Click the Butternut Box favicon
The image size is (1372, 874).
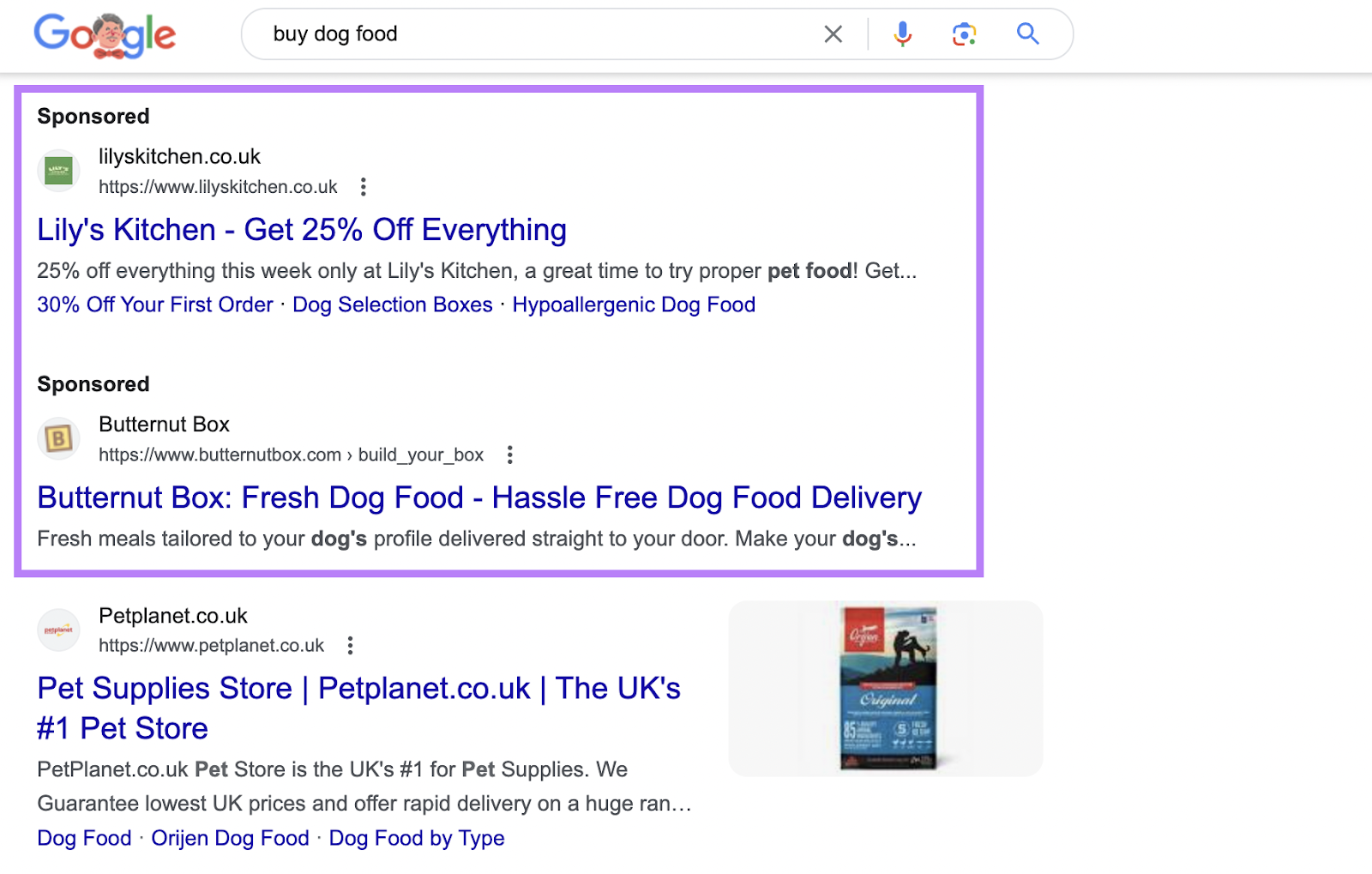pyautogui.click(x=58, y=438)
